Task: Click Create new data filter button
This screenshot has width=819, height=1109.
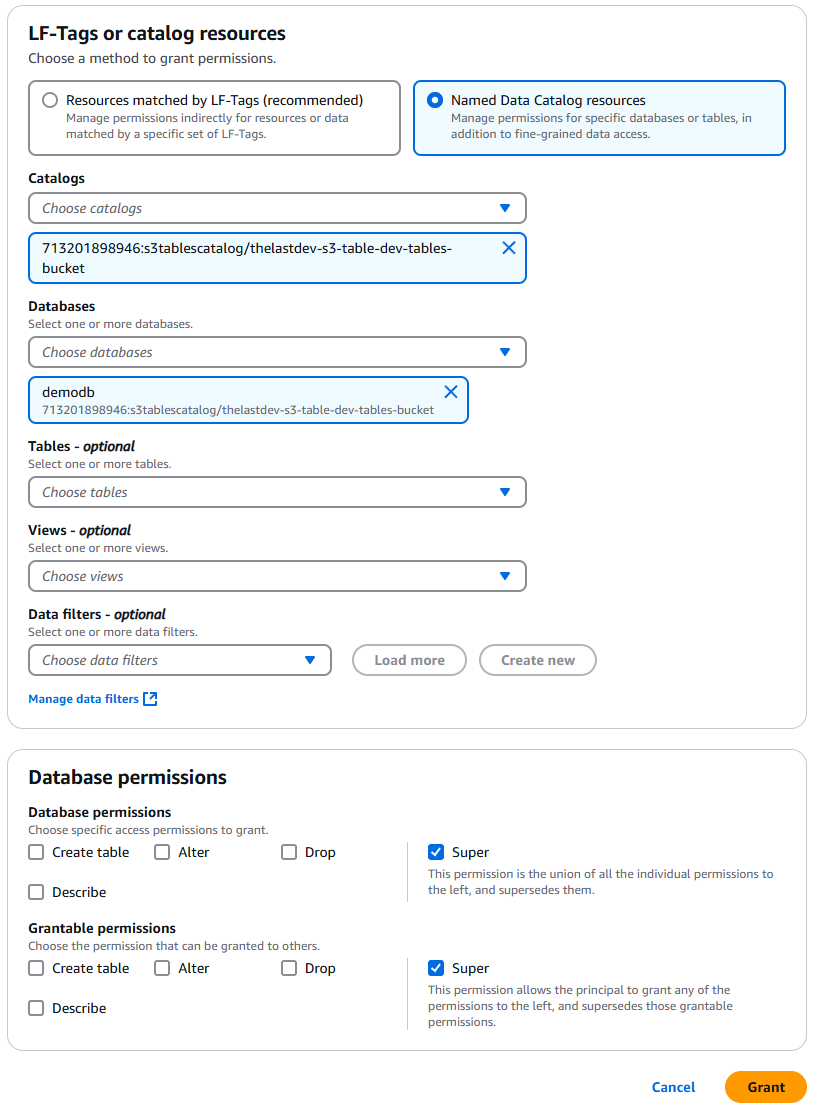Action: pyautogui.click(x=538, y=660)
